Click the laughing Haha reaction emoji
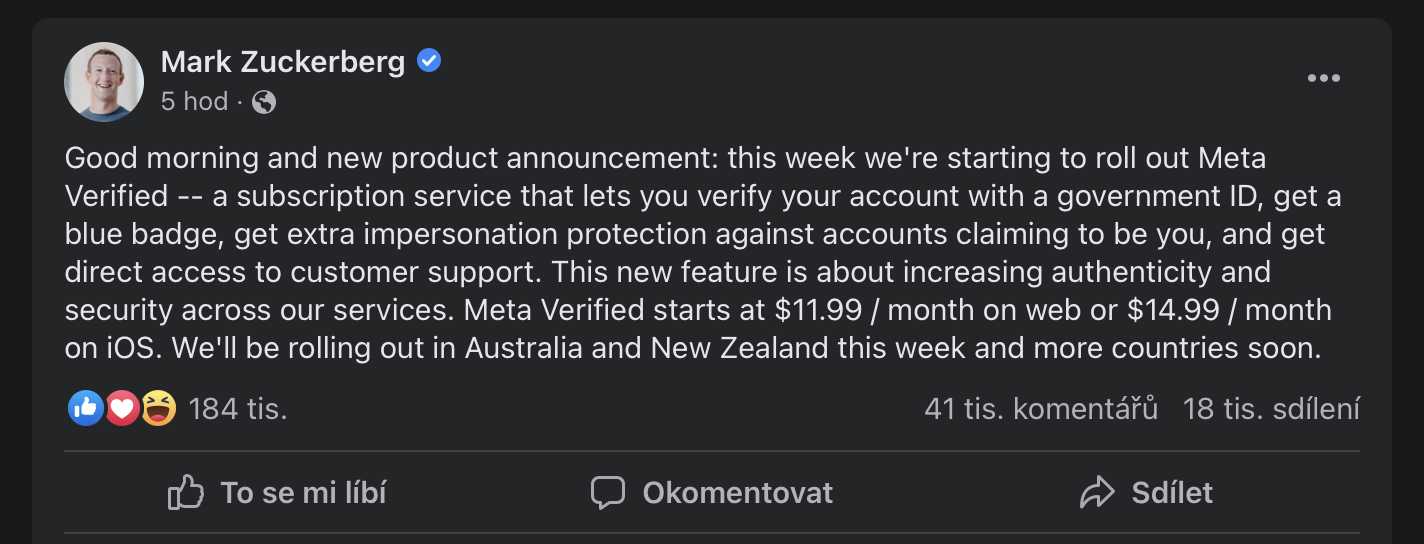 [x=158, y=408]
